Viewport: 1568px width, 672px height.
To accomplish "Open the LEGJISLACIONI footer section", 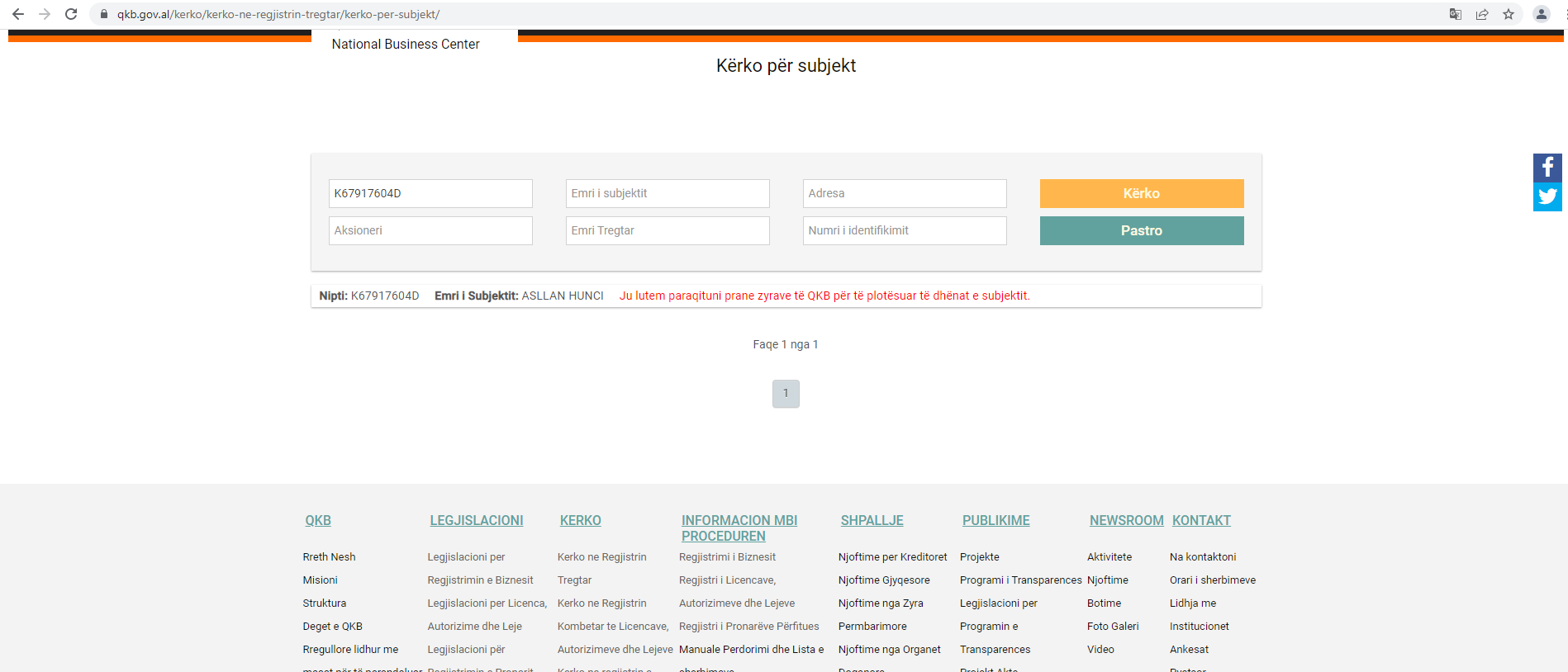I will (476, 520).
